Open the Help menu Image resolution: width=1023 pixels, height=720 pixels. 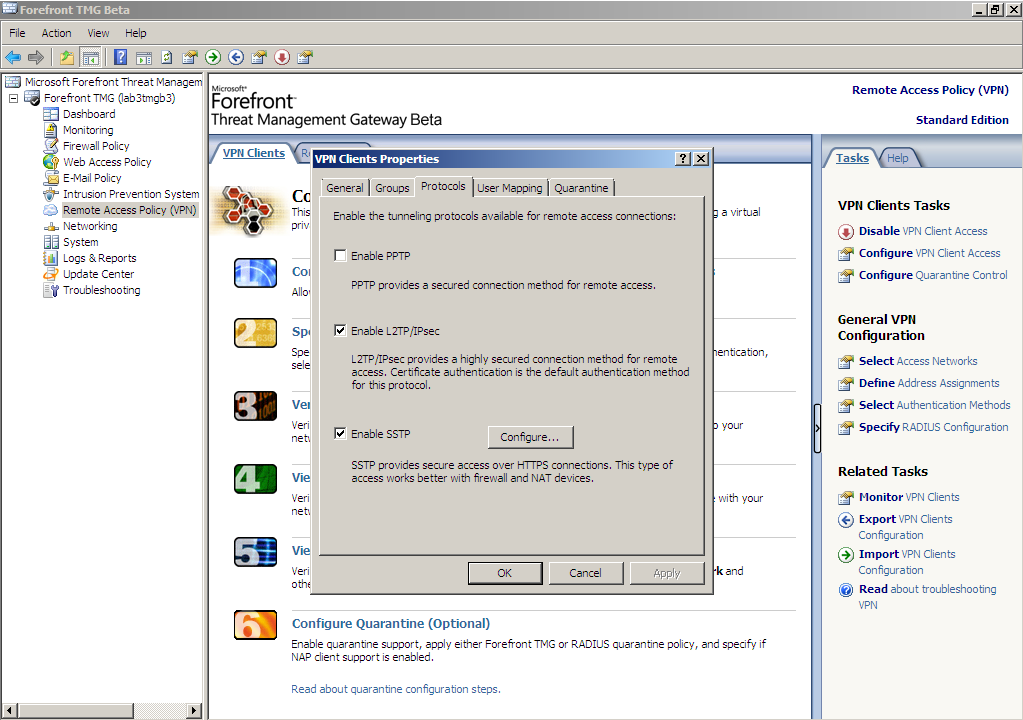(136, 33)
